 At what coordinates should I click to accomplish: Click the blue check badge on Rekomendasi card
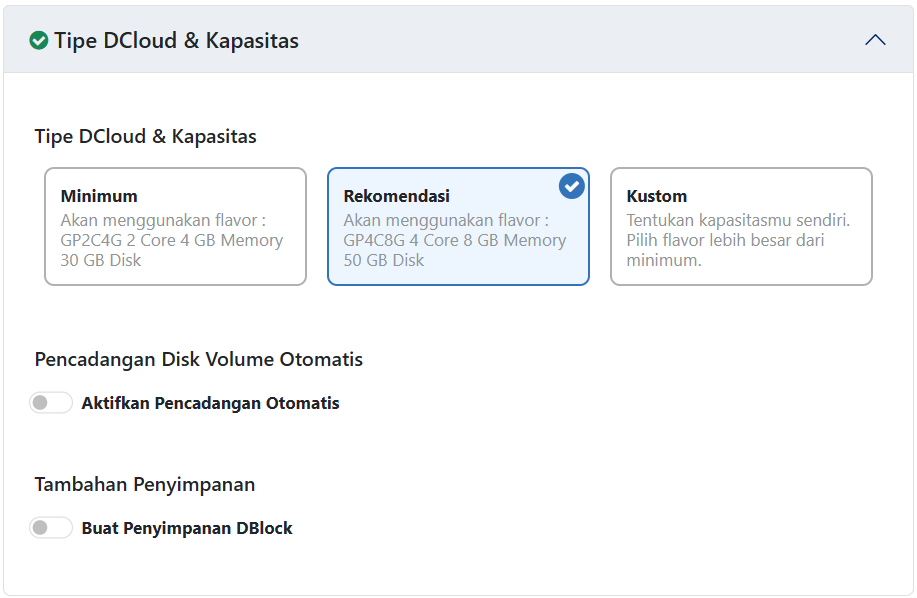click(x=570, y=185)
